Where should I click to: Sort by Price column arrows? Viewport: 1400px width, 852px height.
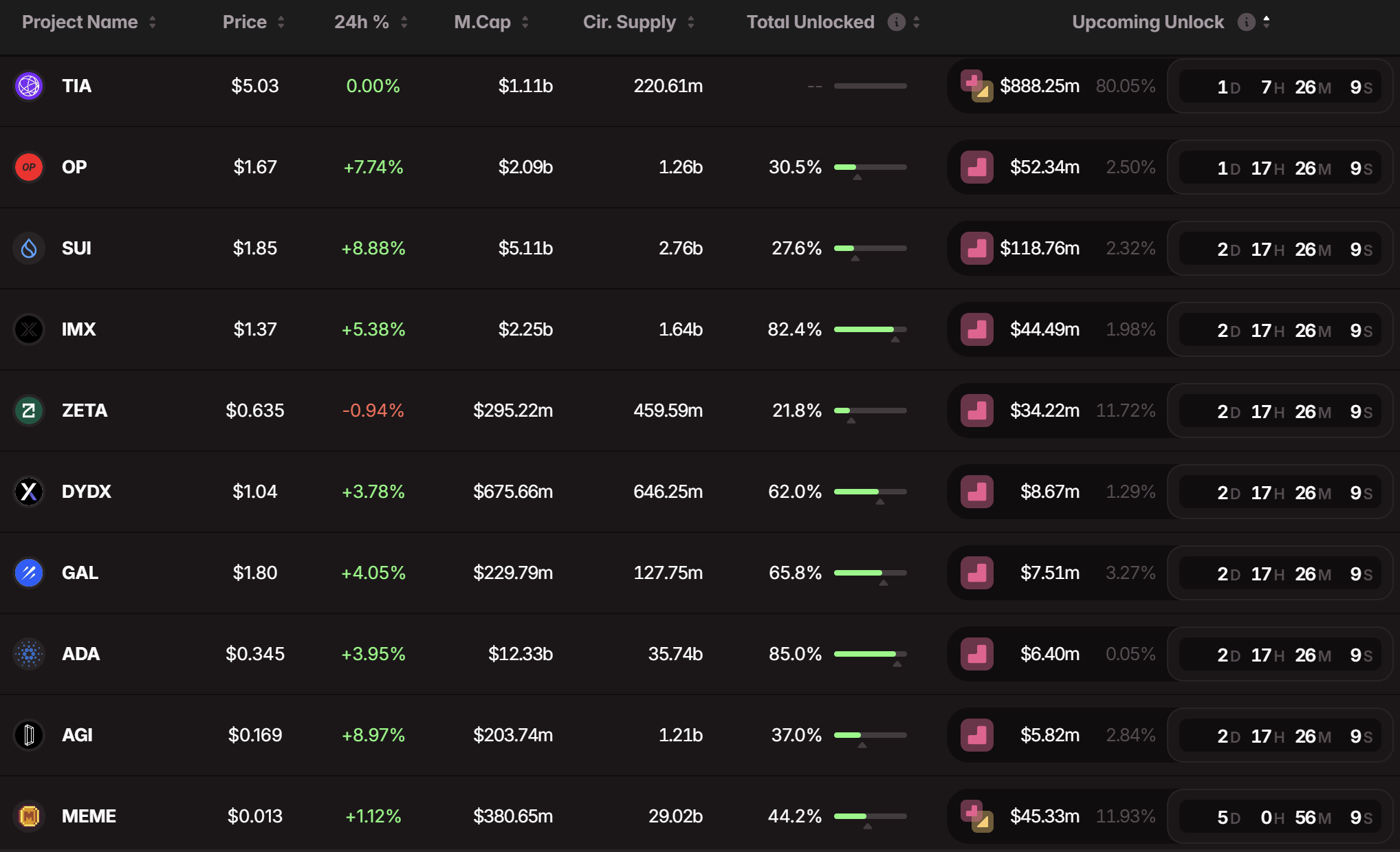281,22
